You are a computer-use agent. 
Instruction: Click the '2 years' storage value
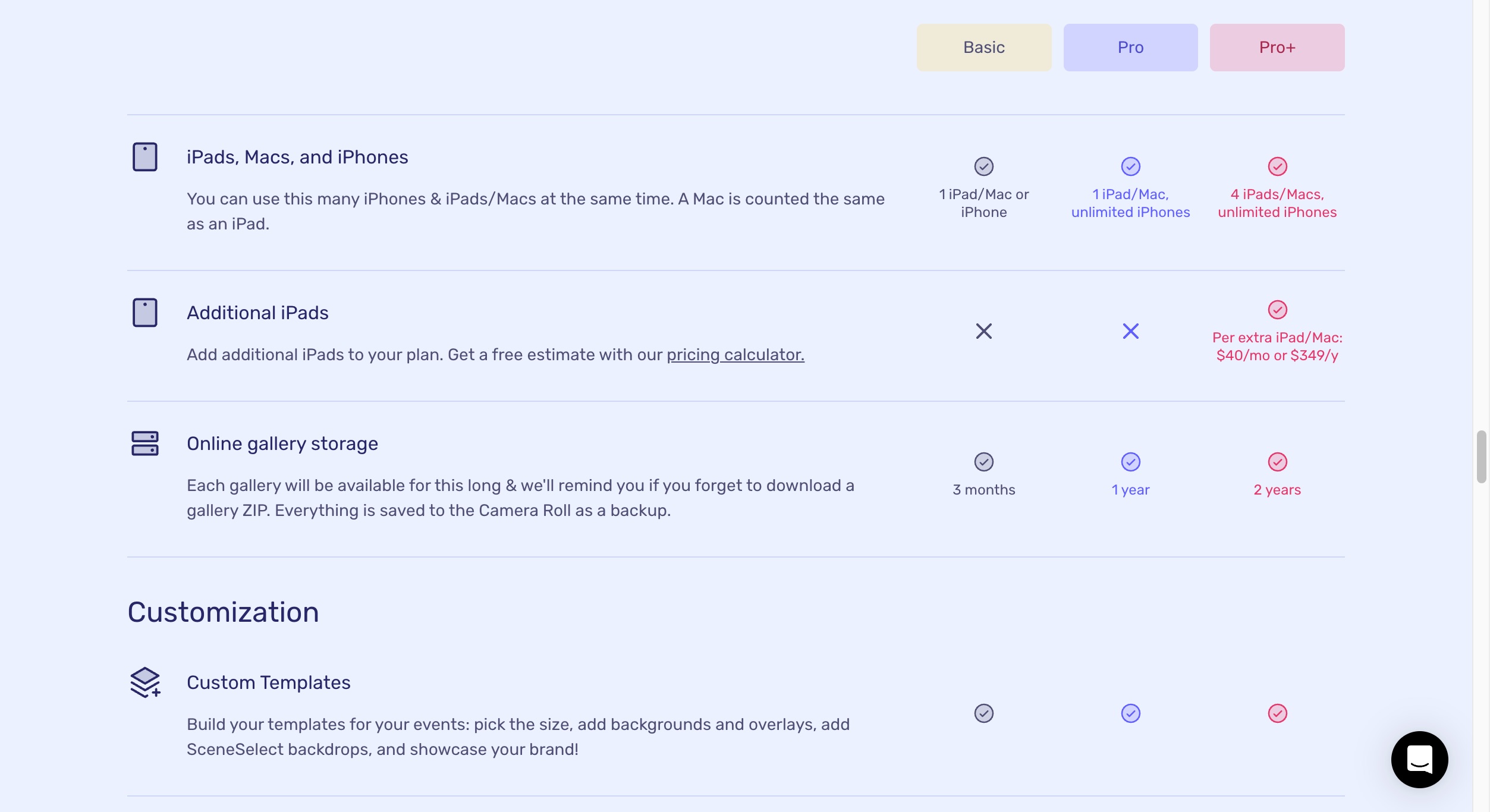[x=1277, y=490]
